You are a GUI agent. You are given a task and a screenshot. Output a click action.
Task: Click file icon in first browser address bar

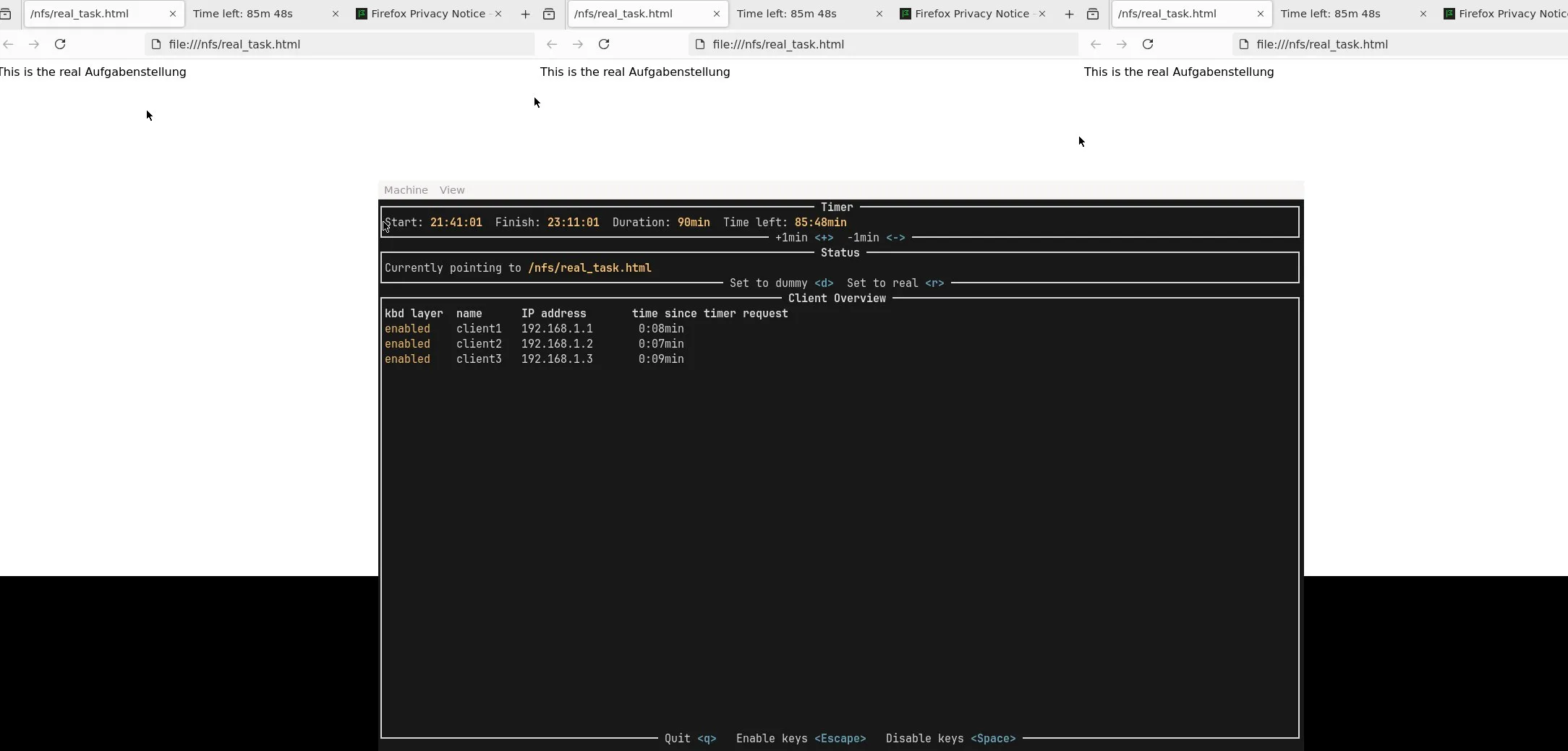pos(156,44)
